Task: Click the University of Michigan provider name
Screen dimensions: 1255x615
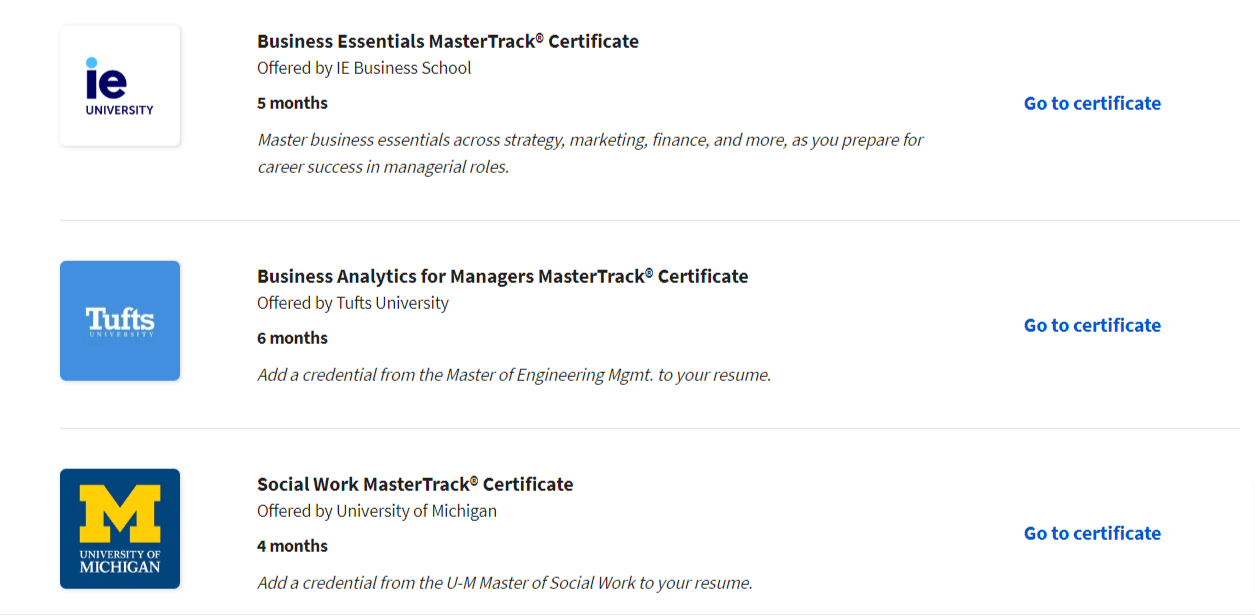Action: [x=377, y=510]
